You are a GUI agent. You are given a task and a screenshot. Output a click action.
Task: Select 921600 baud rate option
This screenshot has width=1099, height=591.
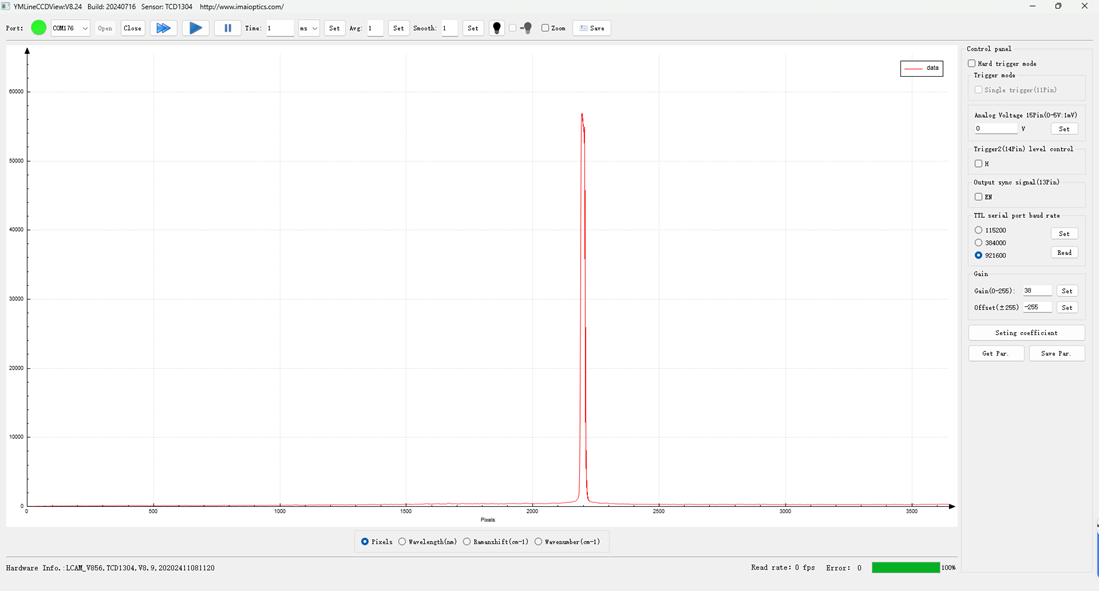tap(978, 255)
